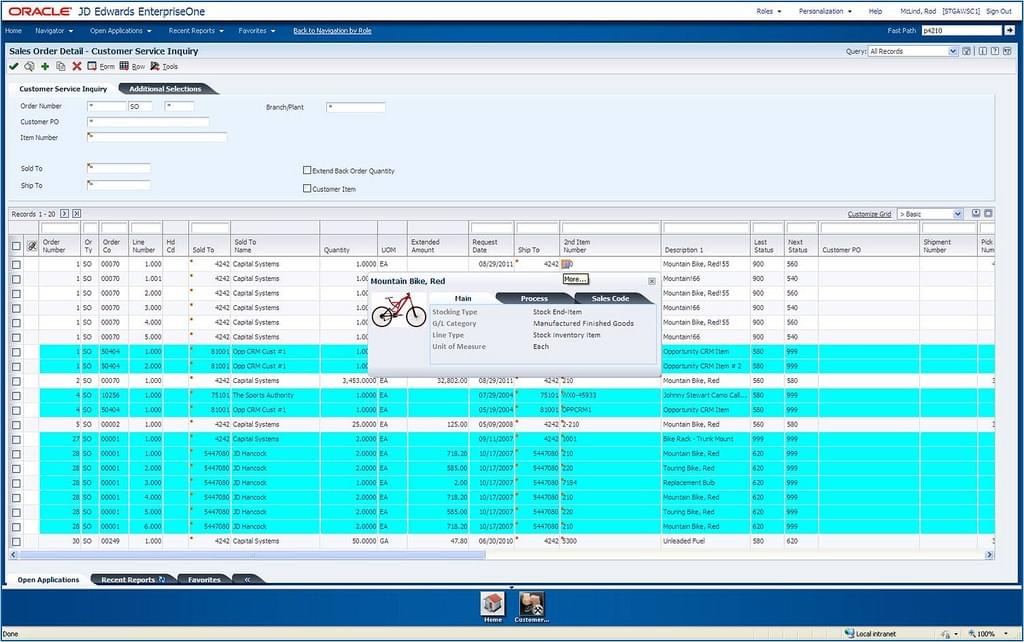1024x642 pixels.
Task: Expand the Roles dropdown menu
Action: click(x=769, y=11)
